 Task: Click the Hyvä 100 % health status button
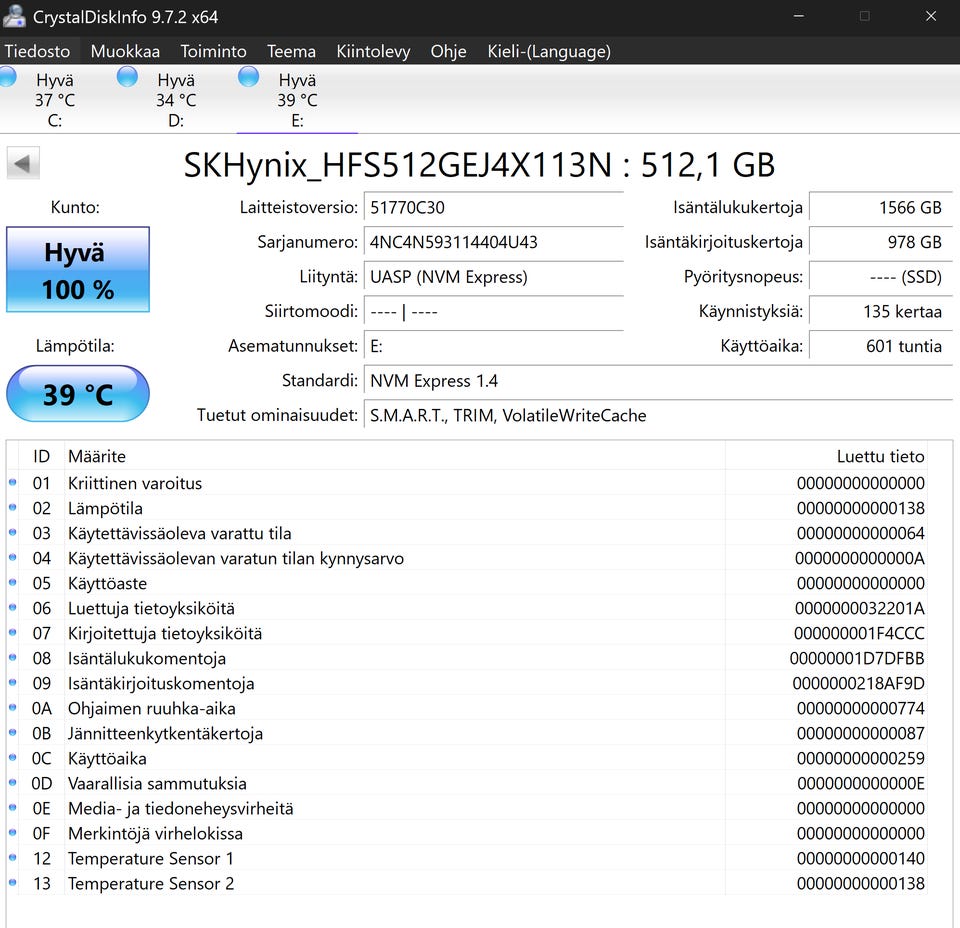(x=78, y=270)
